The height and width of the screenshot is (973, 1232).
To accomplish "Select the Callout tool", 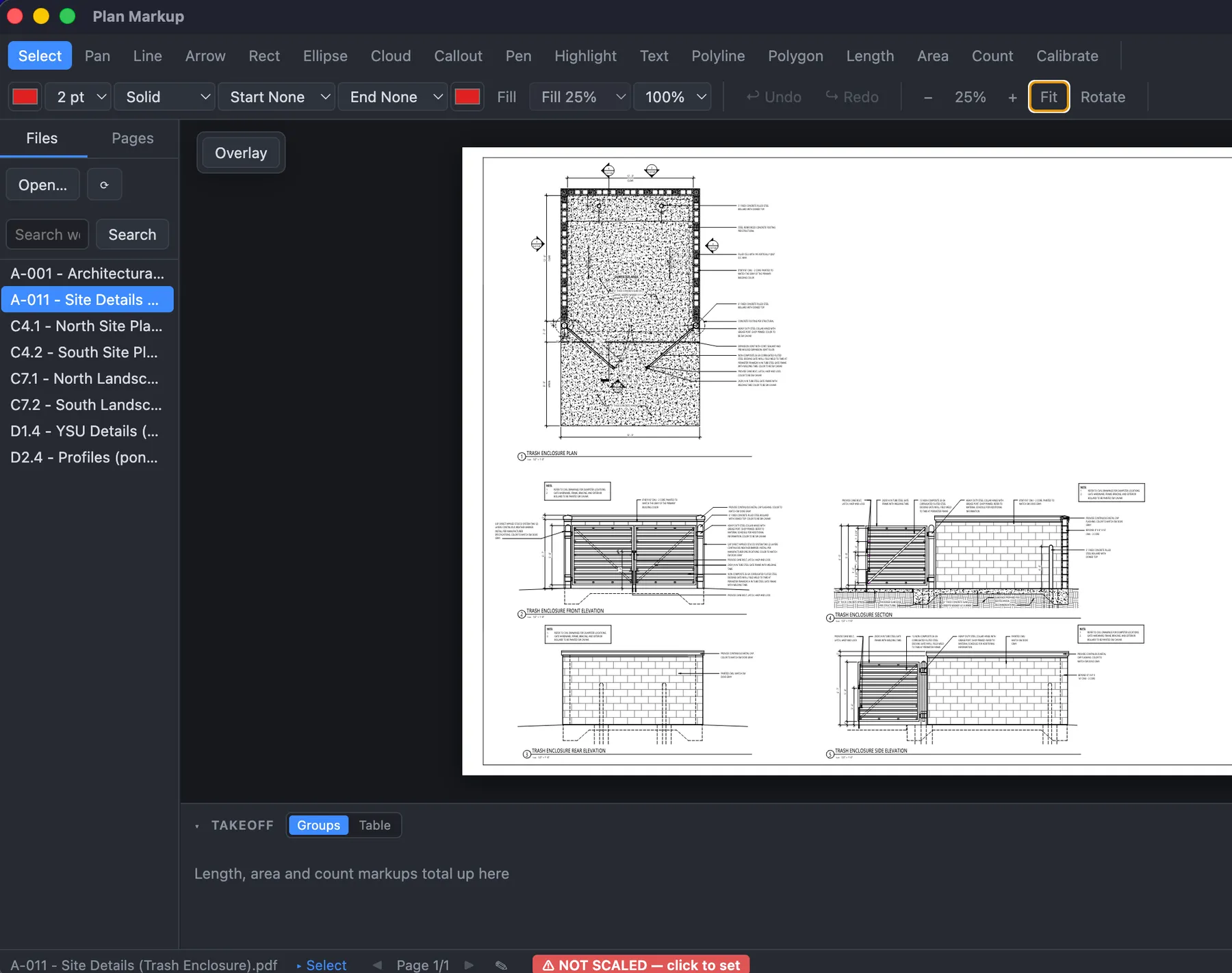I will click(x=458, y=56).
